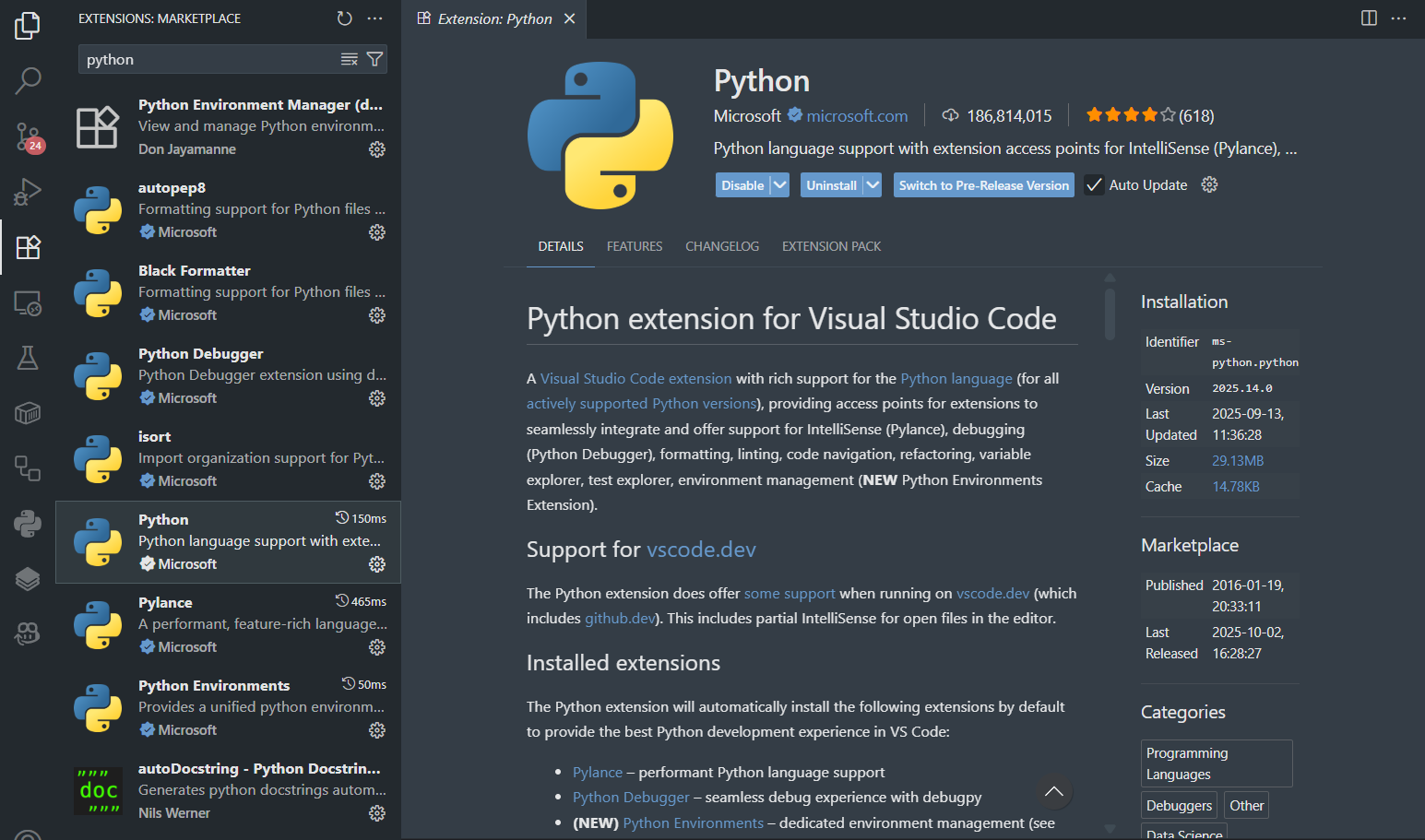Viewport: 1425px width, 840px height.
Task: Open Manage gear for Python Environments extension
Action: pyautogui.click(x=377, y=730)
